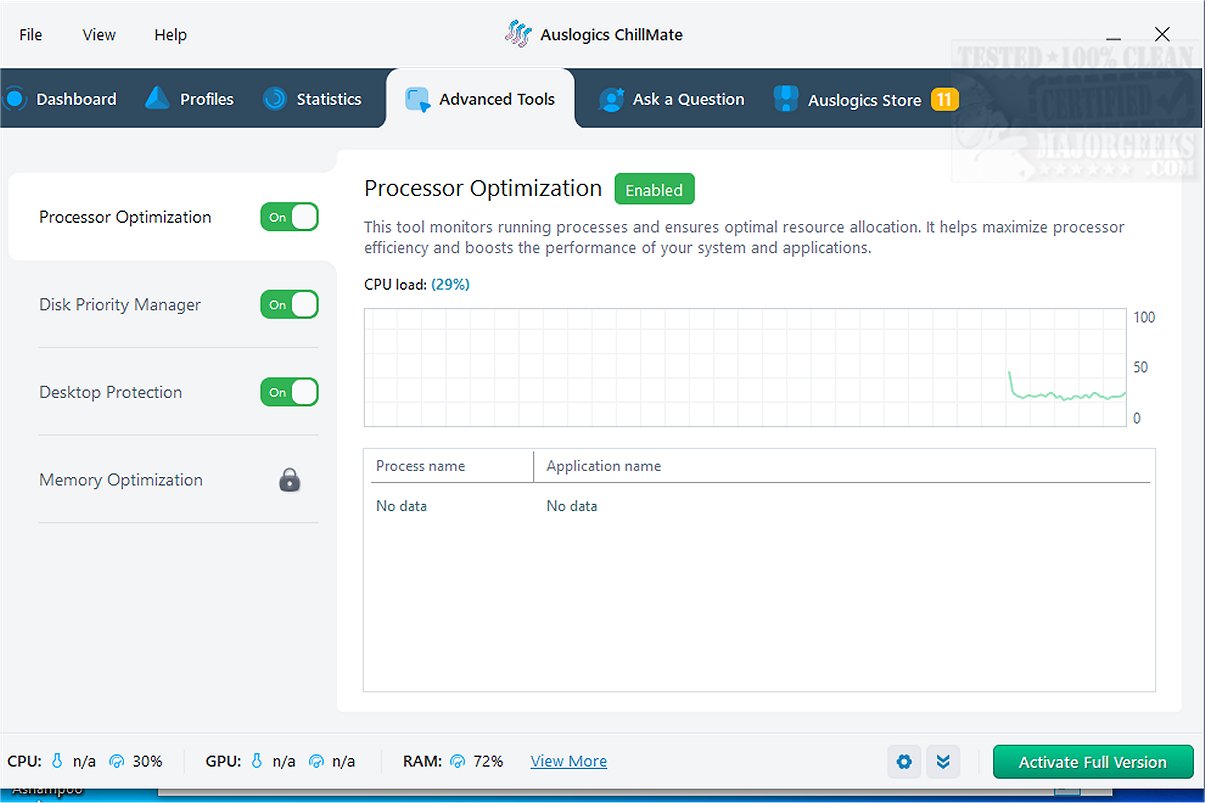Click the Advanced Tools tab icon

(418, 99)
